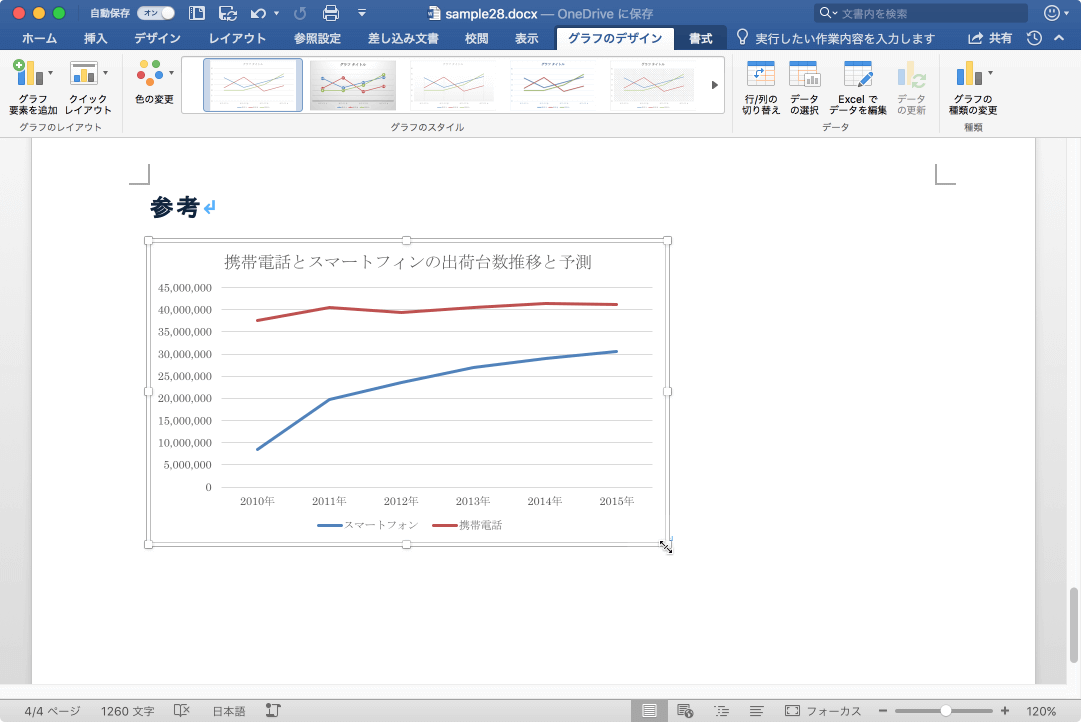The height and width of the screenshot is (722, 1081).
Task: Click the Redo/Repeat icon
Action: [x=300, y=13]
